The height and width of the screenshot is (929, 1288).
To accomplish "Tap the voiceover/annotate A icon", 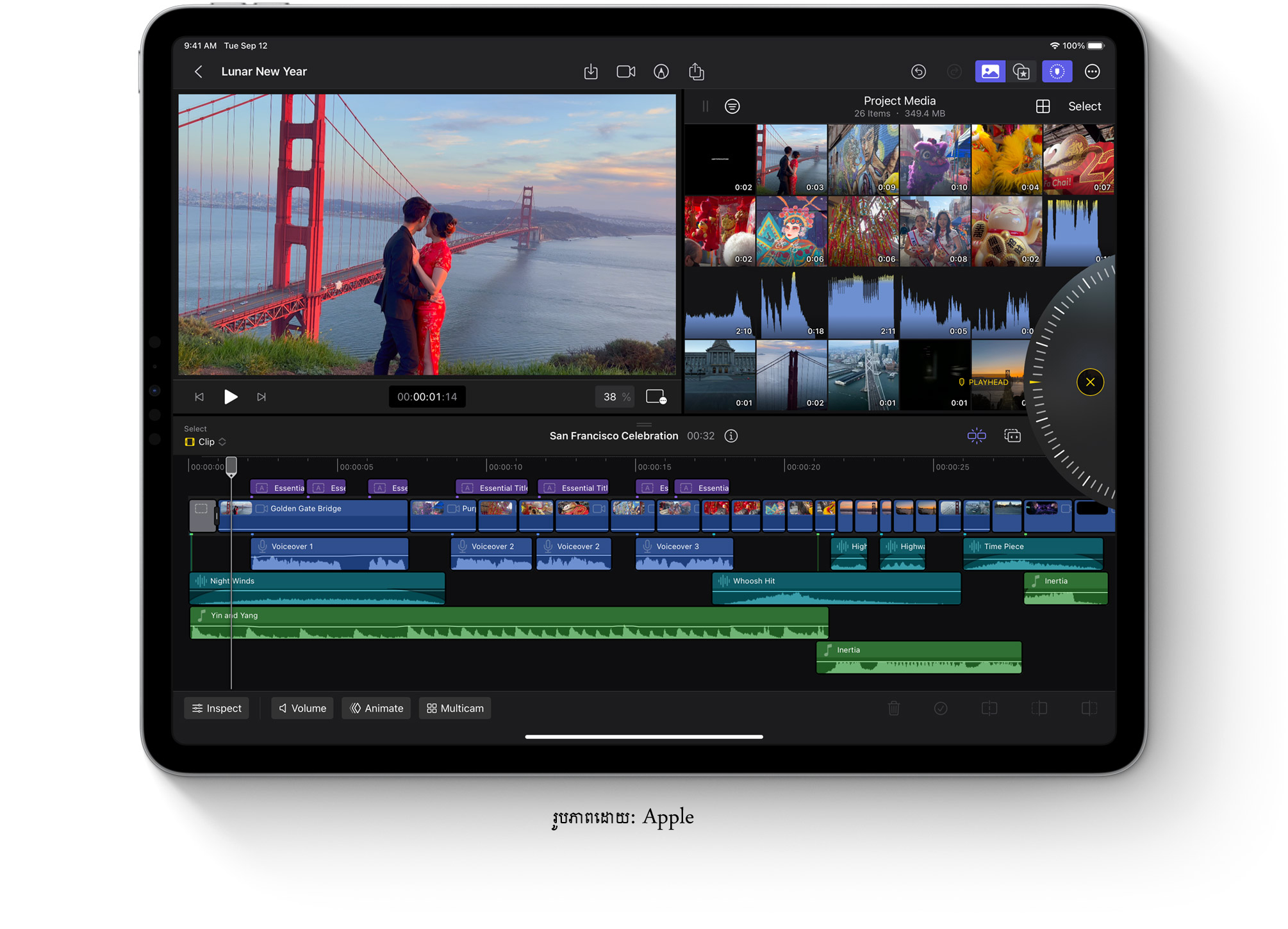I will tap(661, 72).
